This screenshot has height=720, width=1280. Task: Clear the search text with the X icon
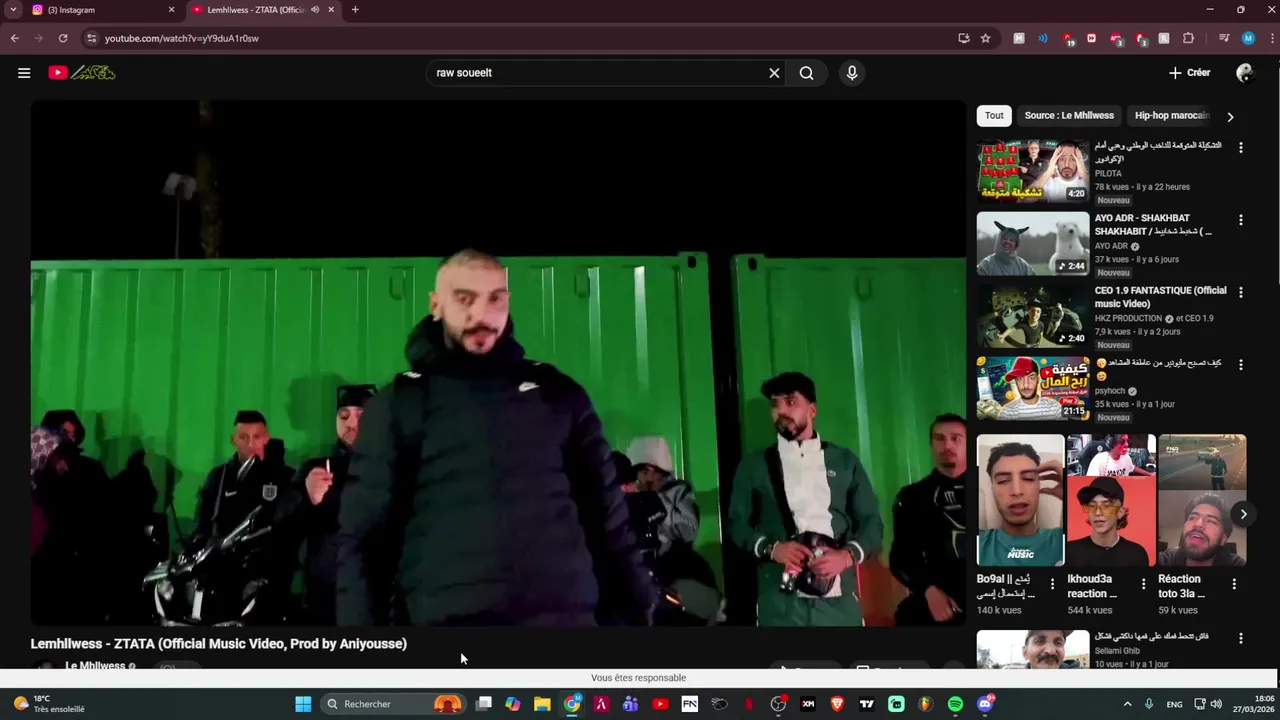coord(774,73)
